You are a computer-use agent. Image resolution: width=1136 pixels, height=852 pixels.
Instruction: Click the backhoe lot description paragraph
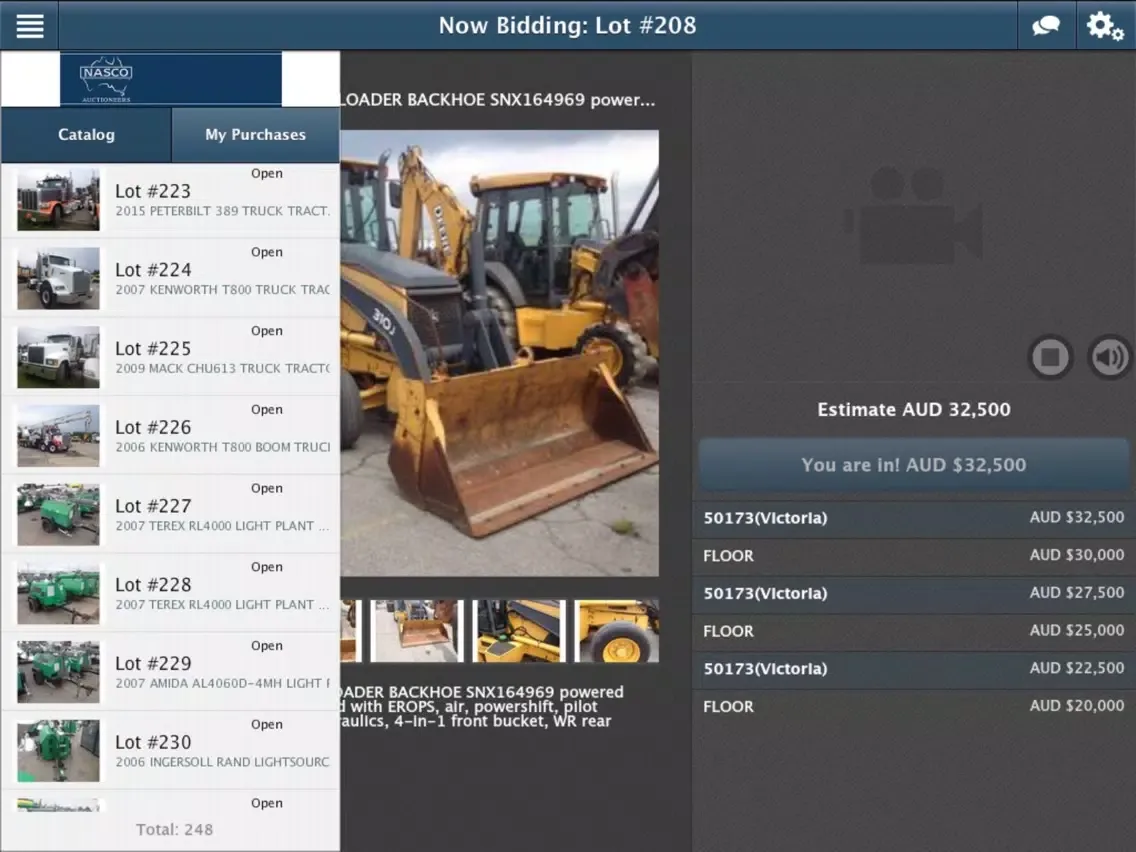click(x=482, y=706)
